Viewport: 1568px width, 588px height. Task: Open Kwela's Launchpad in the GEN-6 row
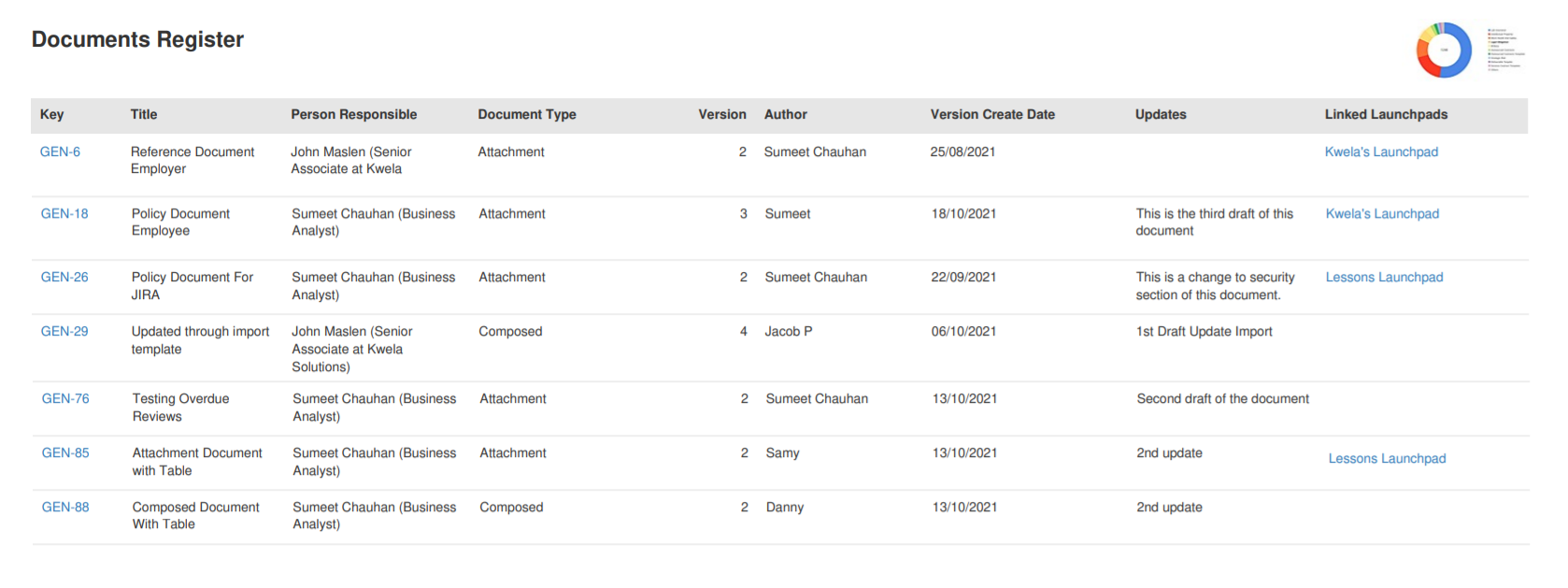pos(1381,151)
